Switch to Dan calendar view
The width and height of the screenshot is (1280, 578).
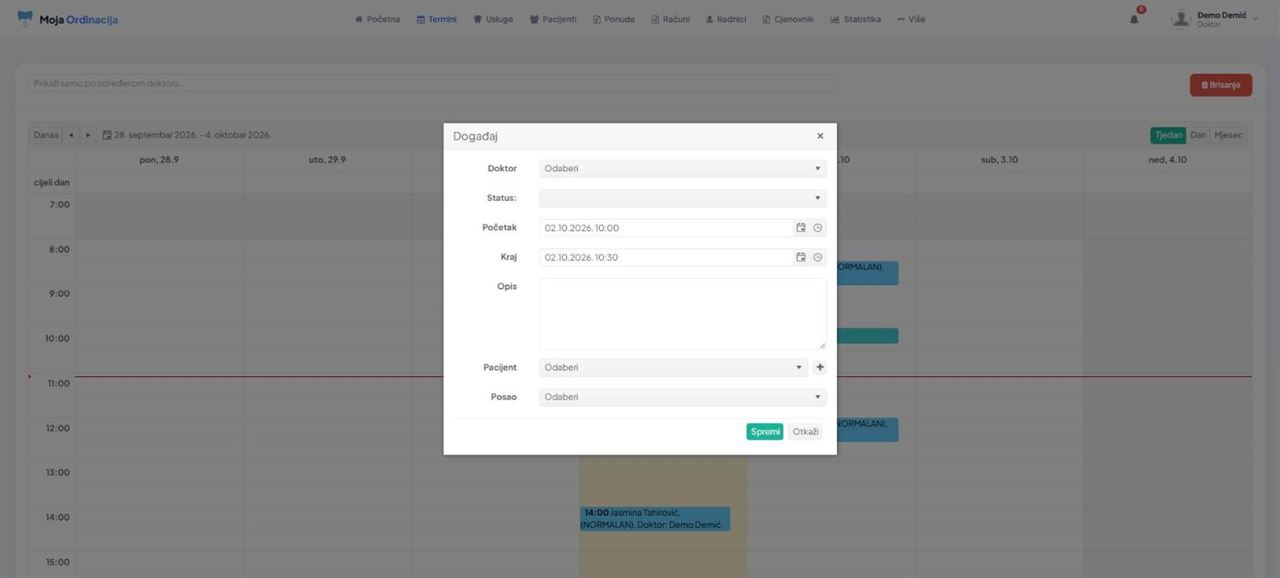[1198, 135]
